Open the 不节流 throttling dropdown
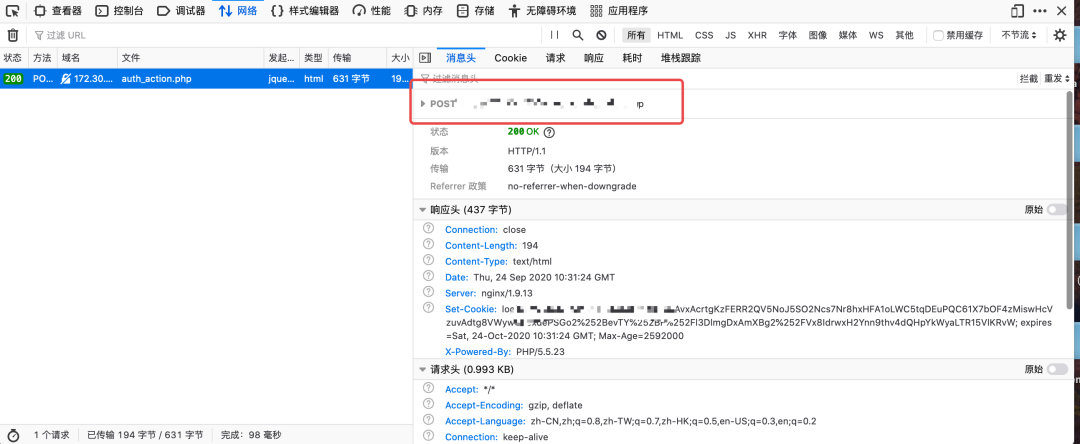Viewport: 1080px width, 444px height. click(x=1019, y=35)
